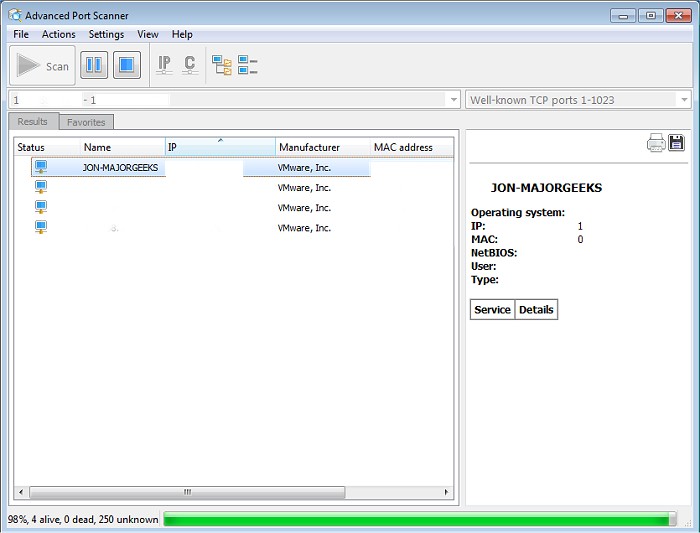This screenshot has width=700, height=533.
Task: Click the Advanced Port Scanner title icon
Action: coord(15,15)
